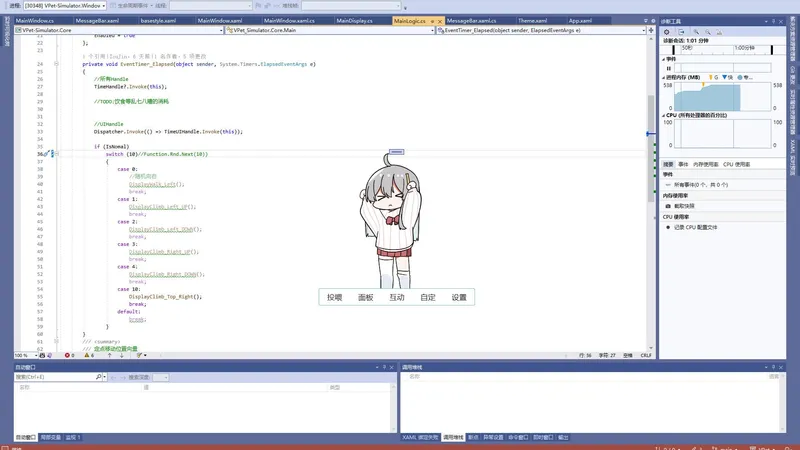Click pet menu button 投喂

[x=335, y=297]
